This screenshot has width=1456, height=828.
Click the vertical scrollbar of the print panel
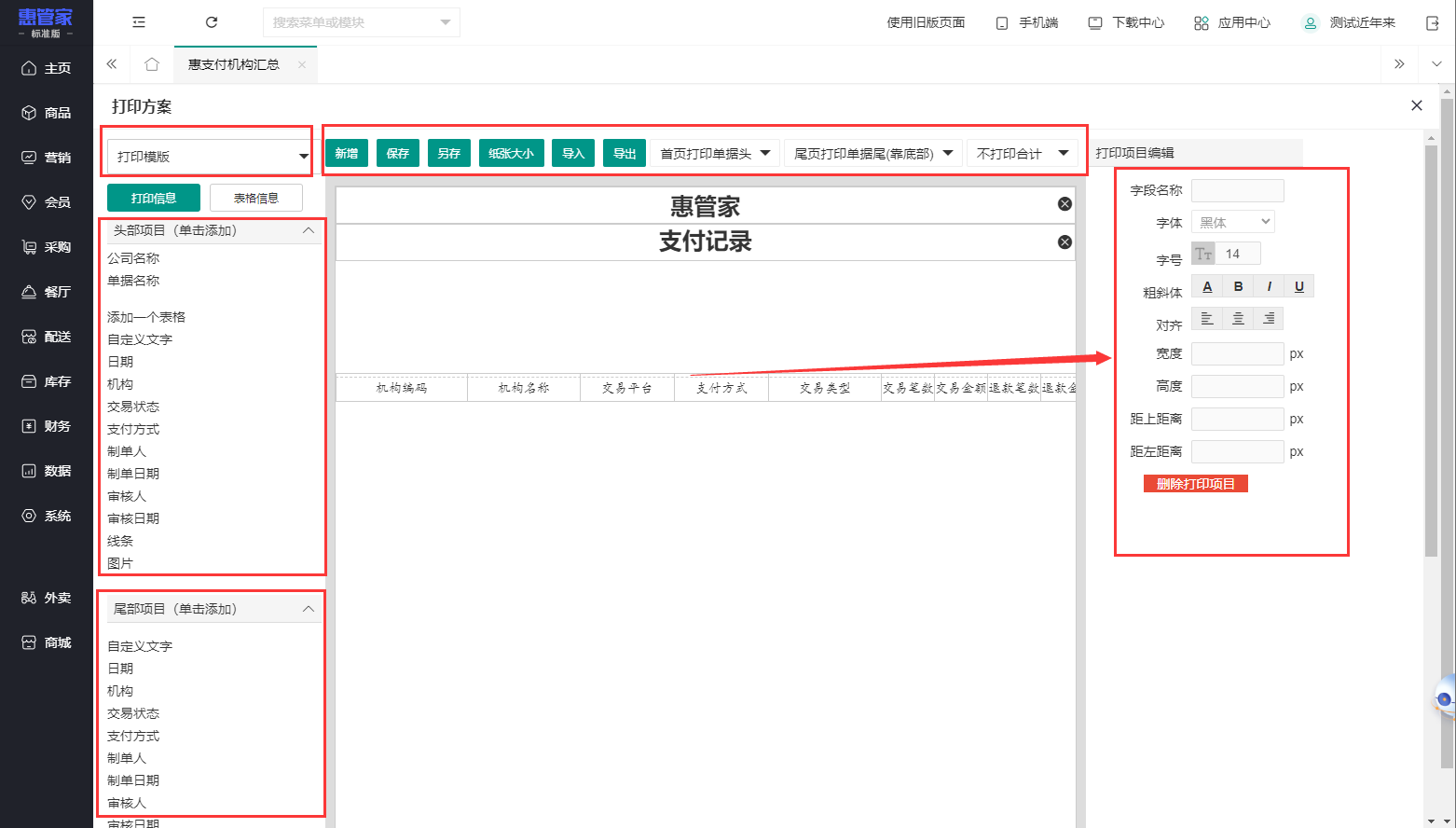[1432, 350]
